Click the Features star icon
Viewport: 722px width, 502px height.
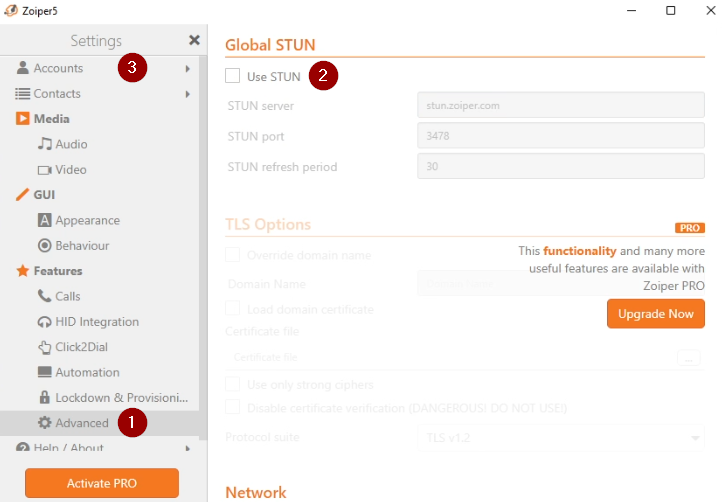click(x=22, y=270)
